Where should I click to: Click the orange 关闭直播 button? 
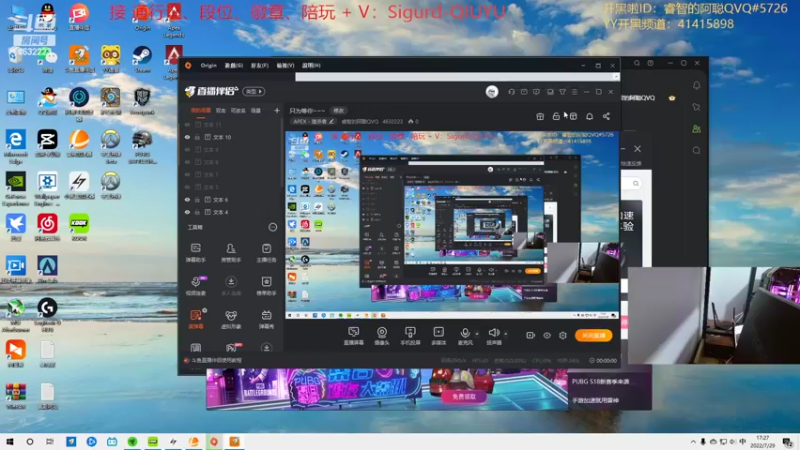593,335
